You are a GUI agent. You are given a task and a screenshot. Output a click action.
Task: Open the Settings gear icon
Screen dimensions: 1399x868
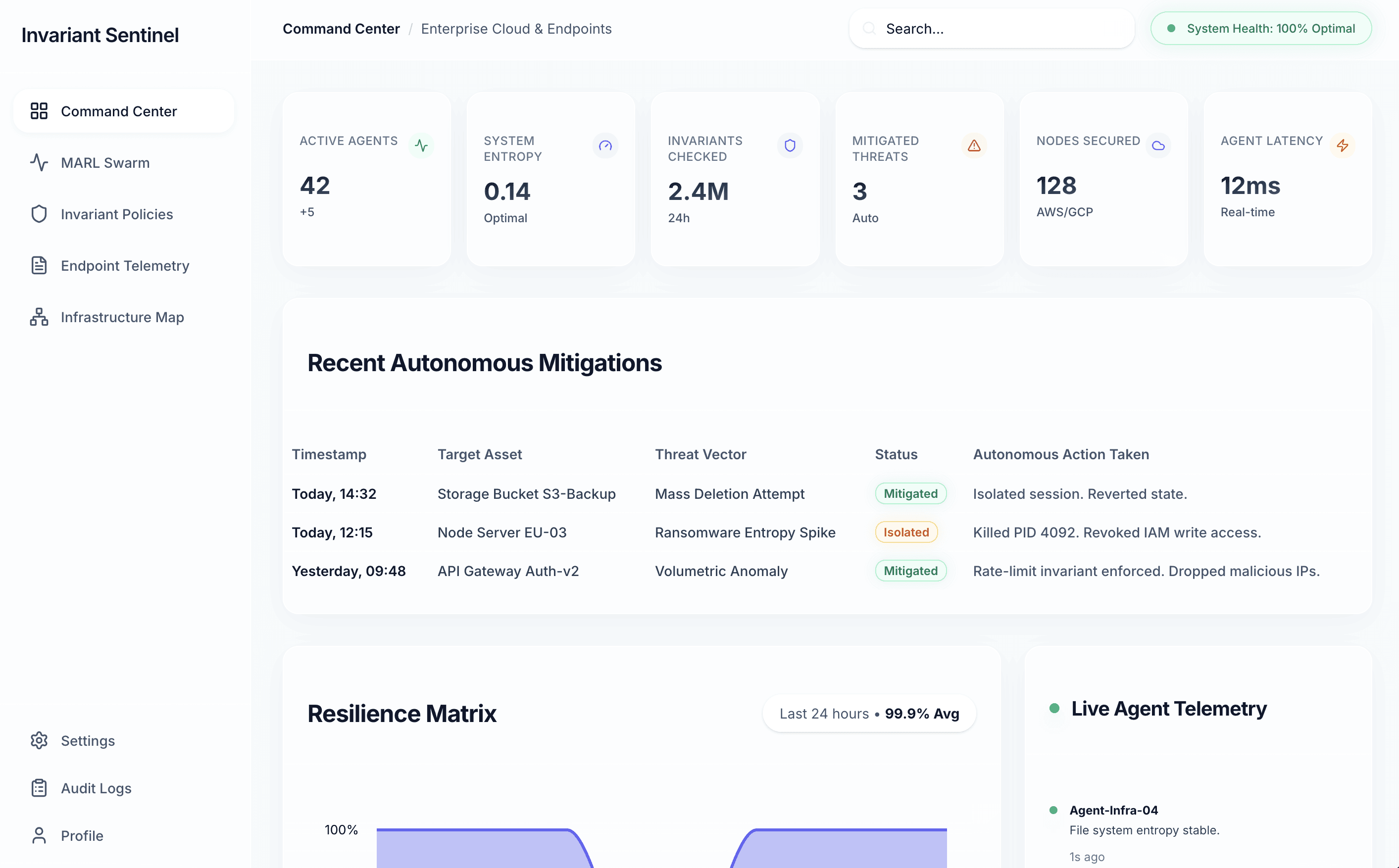click(x=39, y=740)
